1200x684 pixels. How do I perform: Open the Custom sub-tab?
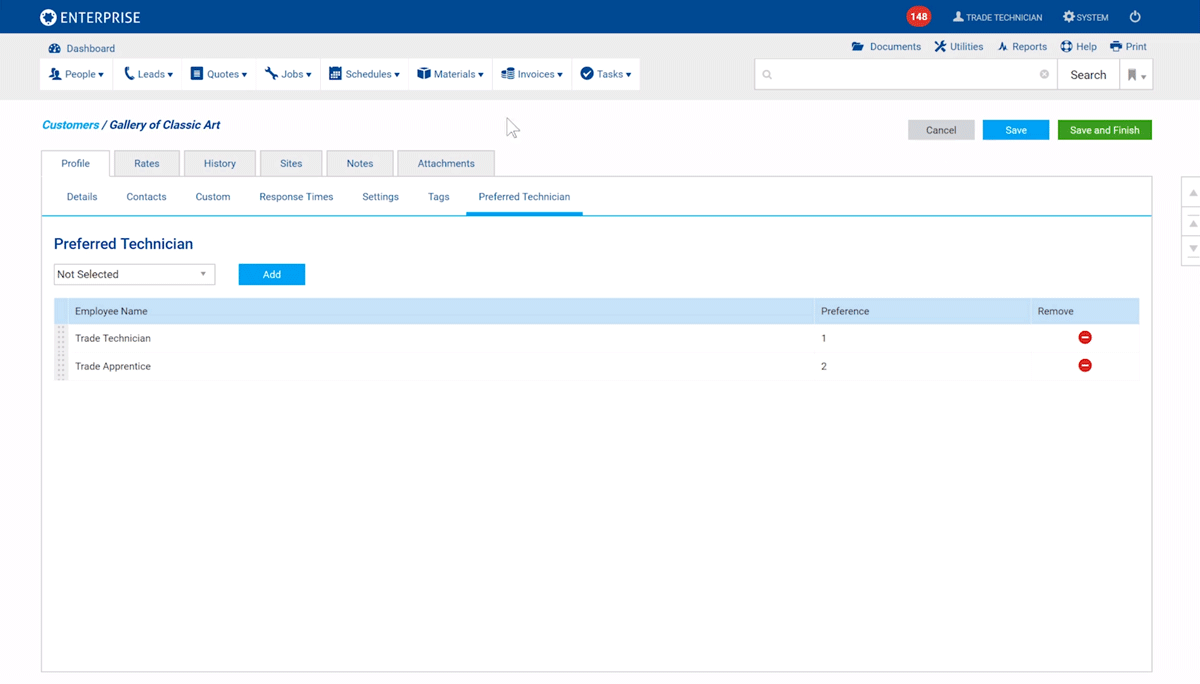[x=213, y=197]
